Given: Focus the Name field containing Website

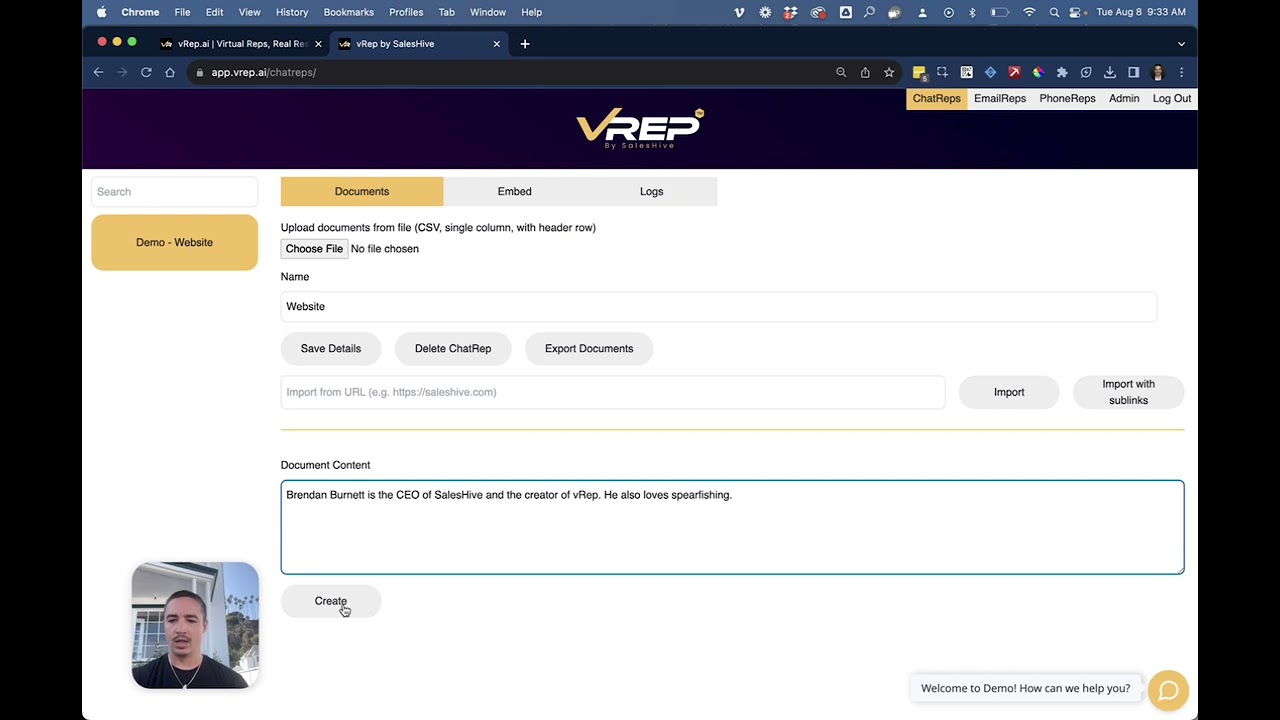Looking at the screenshot, I should coord(718,307).
